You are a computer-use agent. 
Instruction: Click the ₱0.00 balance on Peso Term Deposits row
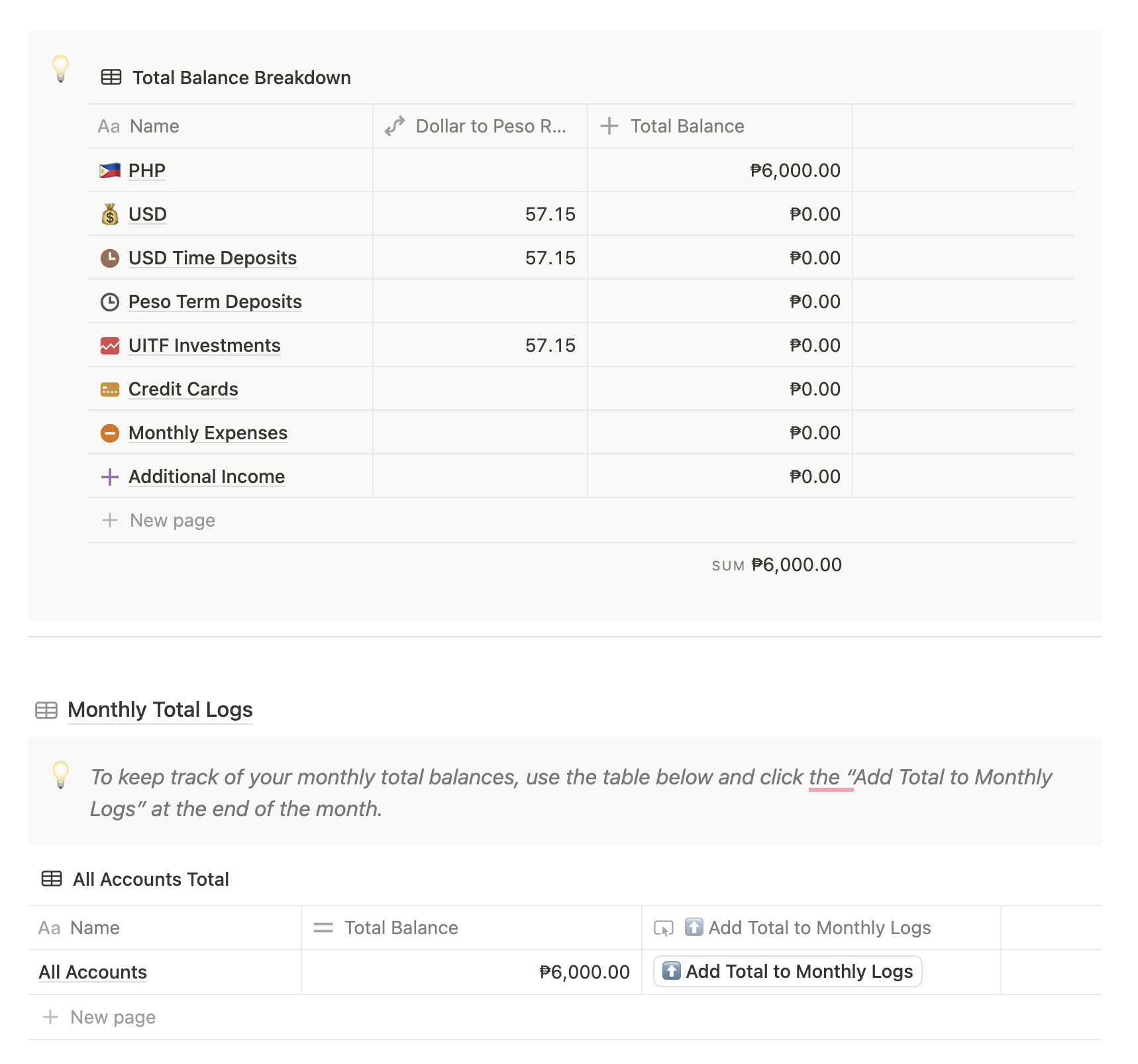[x=720, y=301]
